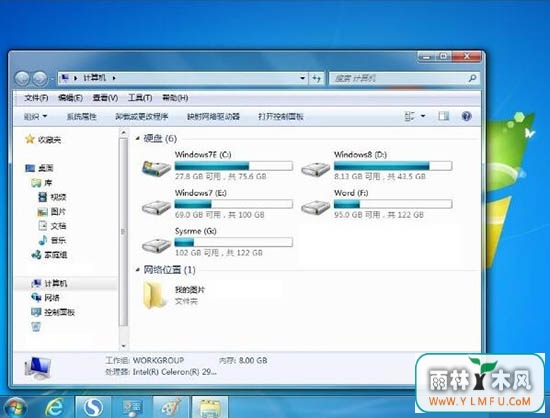Launch Internet Explorer from taskbar

coord(54,408)
